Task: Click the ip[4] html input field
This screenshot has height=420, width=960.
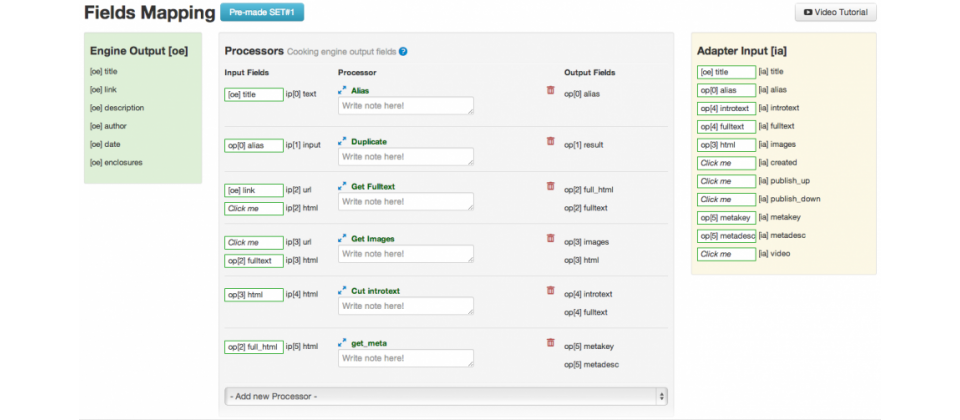Action: coord(254,294)
